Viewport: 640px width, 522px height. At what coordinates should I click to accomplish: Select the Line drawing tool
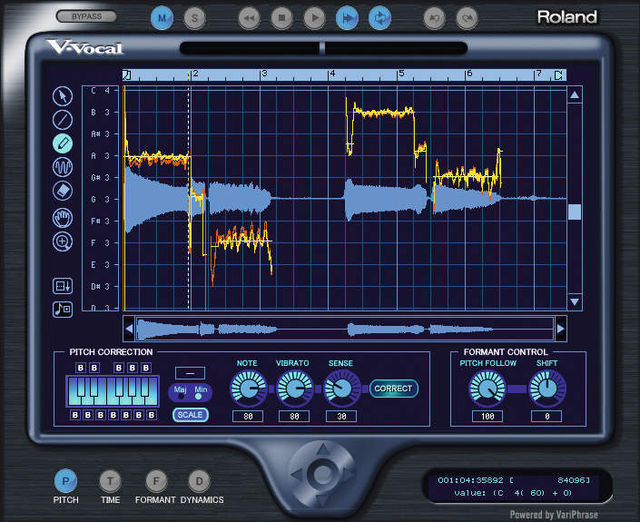click(63, 120)
